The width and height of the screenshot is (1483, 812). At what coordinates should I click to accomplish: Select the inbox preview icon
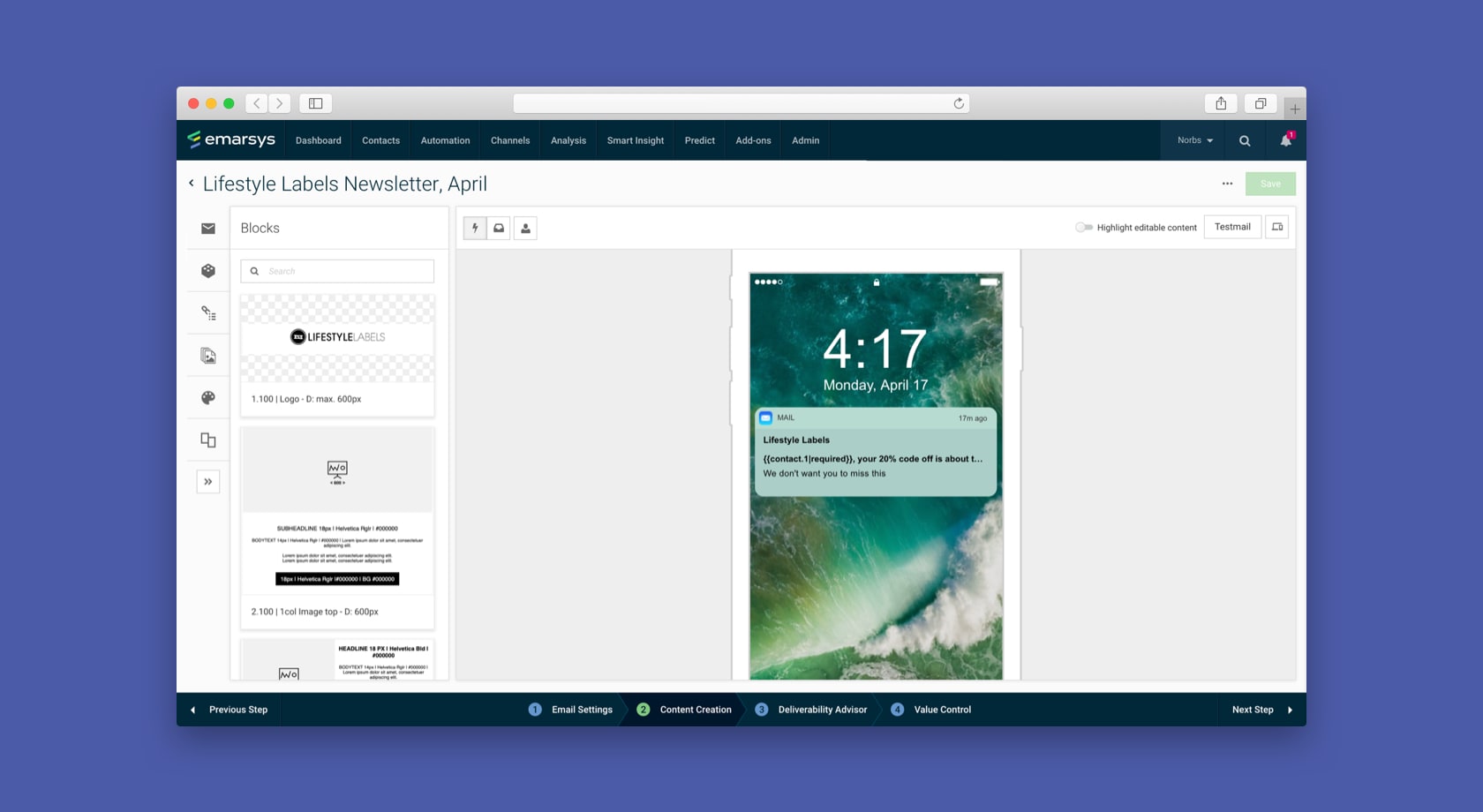[x=499, y=229]
